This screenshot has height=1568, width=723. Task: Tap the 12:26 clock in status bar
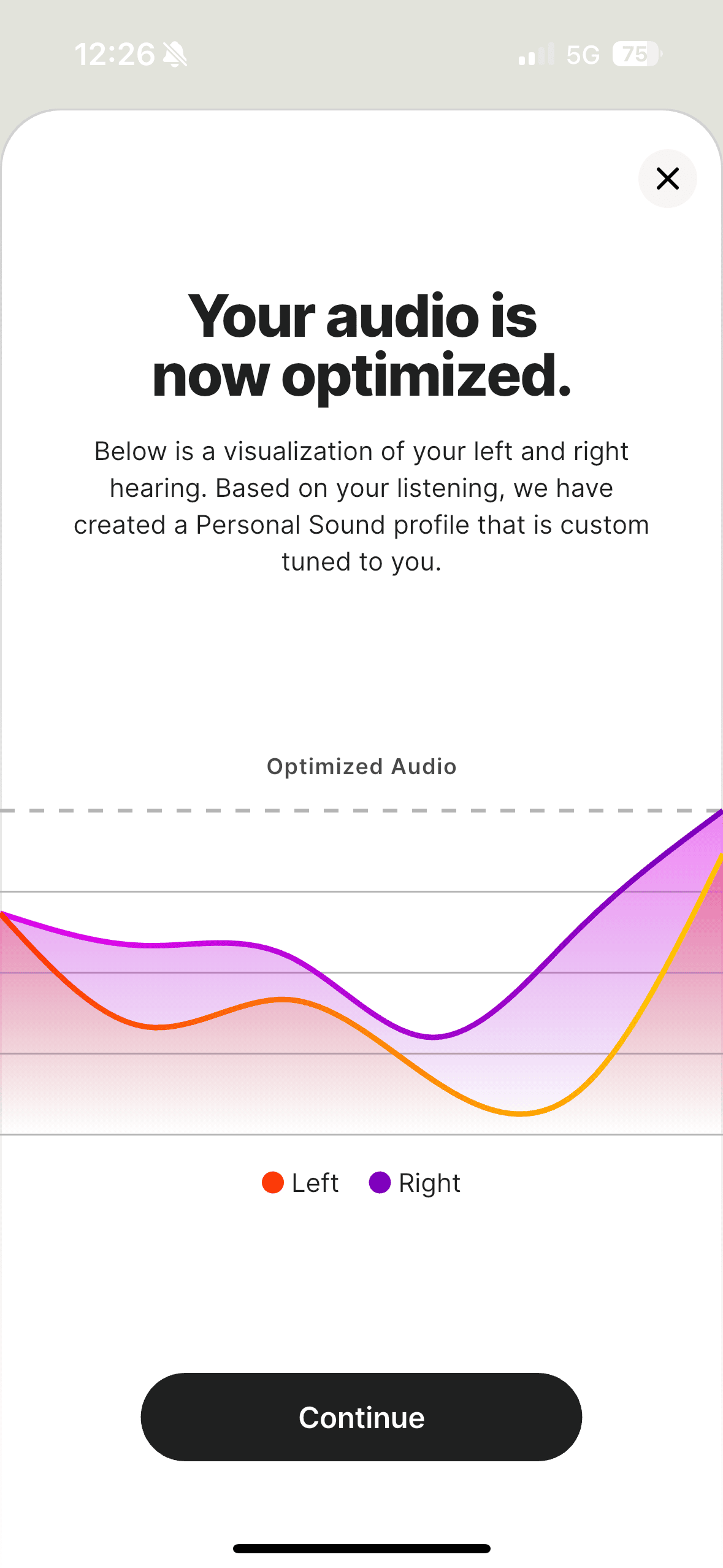pyautogui.click(x=115, y=54)
